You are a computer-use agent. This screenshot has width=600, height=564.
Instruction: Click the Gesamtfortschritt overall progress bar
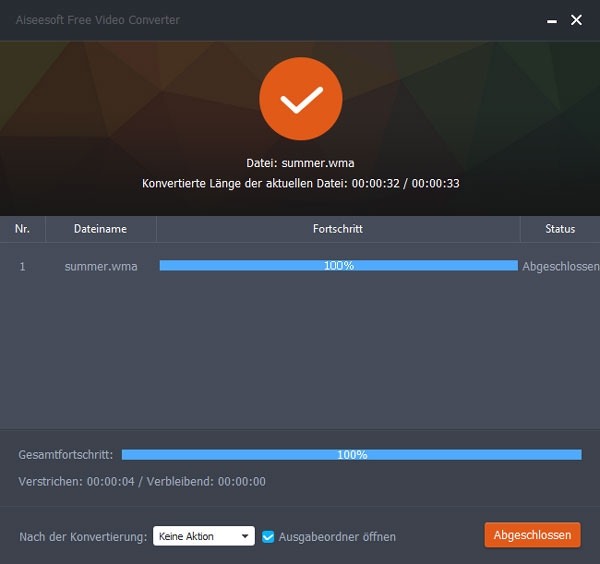coord(351,455)
